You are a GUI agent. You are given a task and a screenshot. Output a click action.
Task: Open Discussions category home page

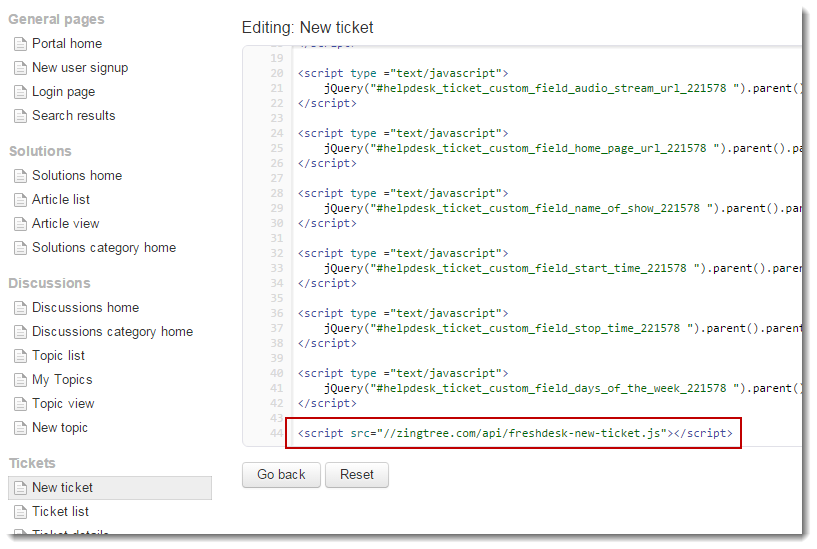[x=113, y=332]
